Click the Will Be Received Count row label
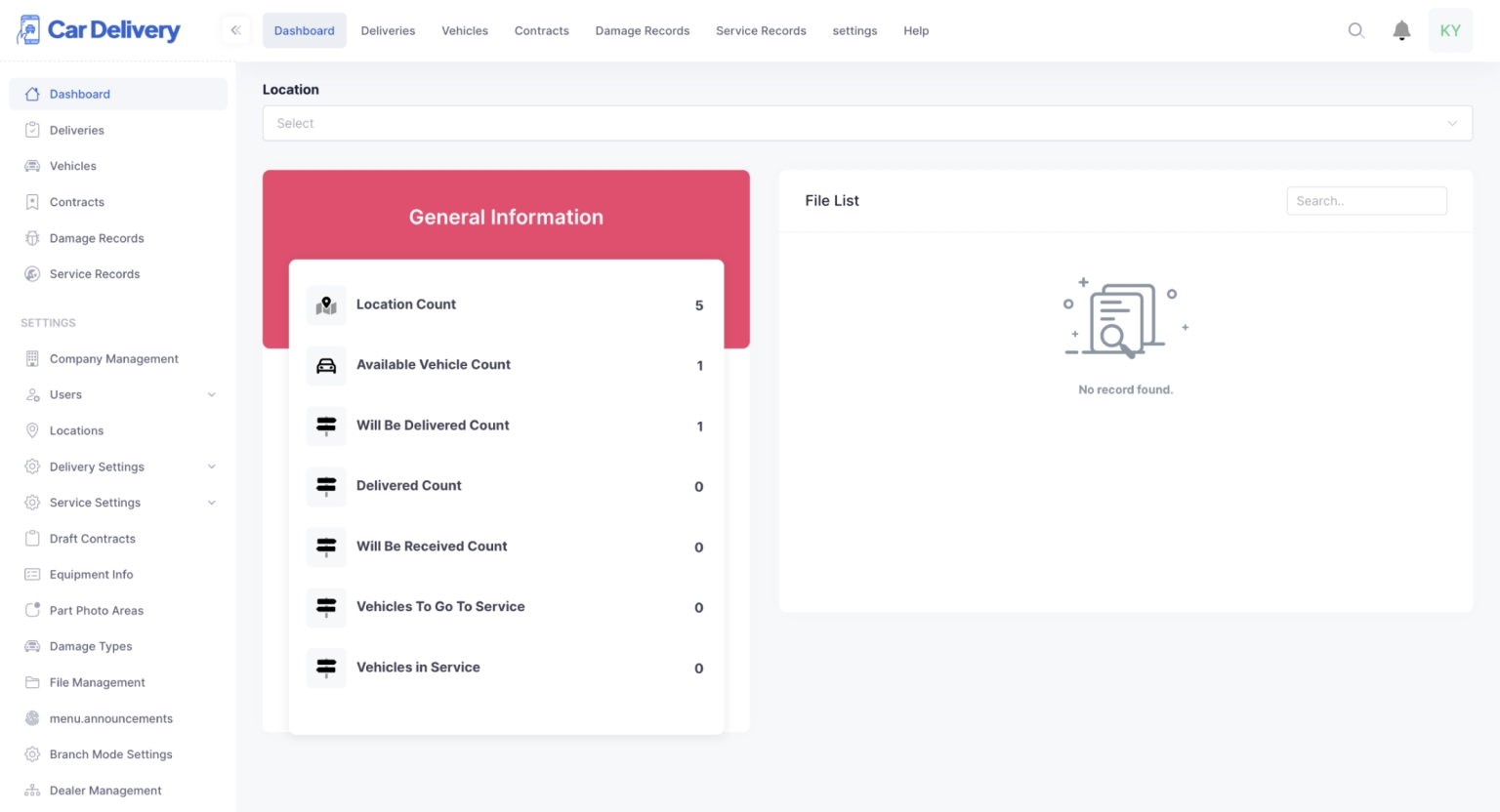1500x812 pixels. 432,547
